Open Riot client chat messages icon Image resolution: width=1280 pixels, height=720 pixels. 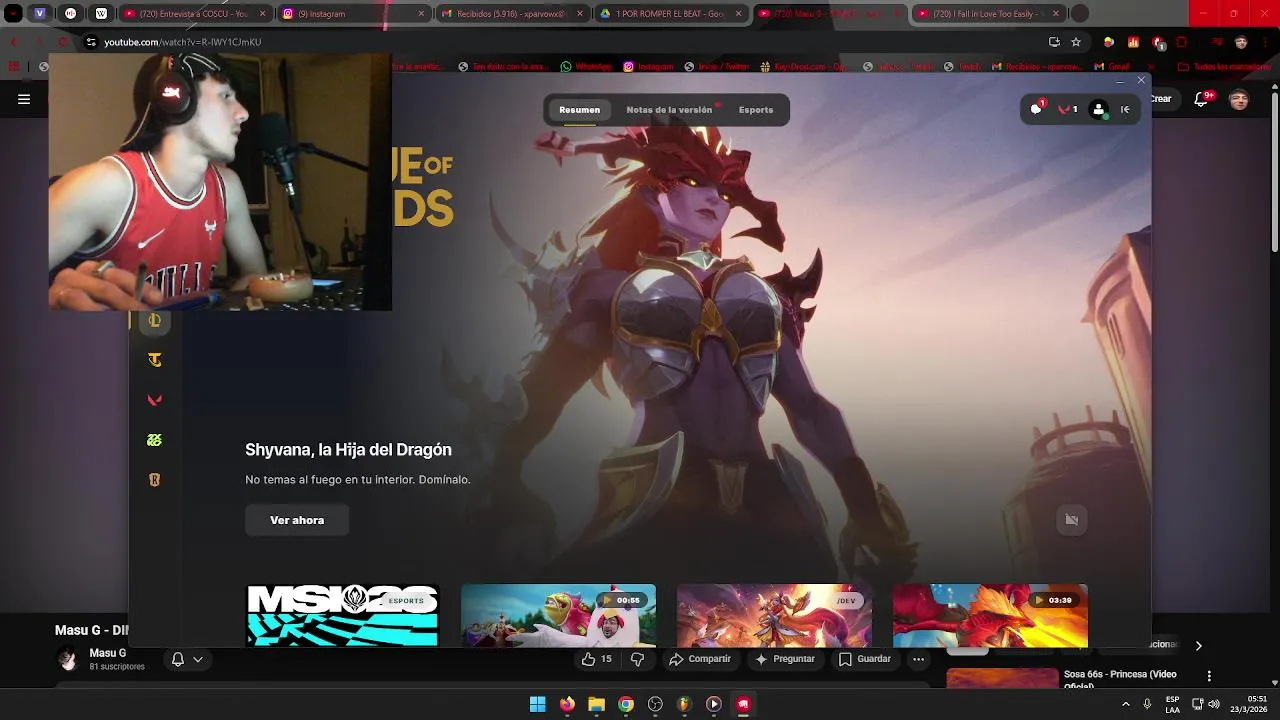point(1036,109)
